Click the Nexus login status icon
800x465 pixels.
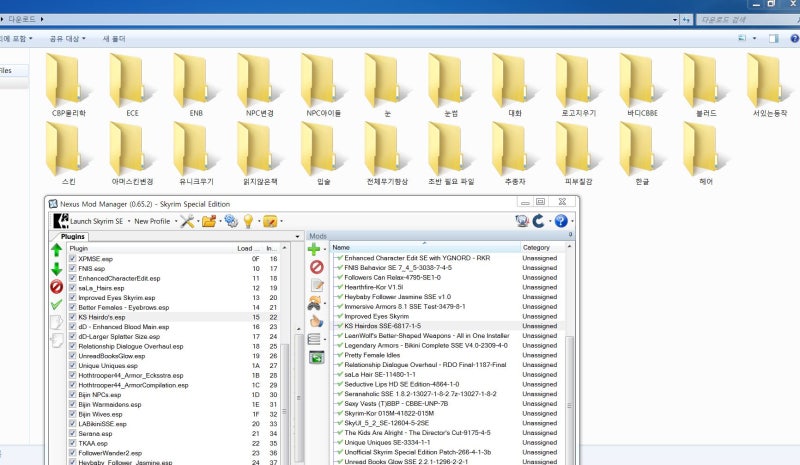(521, 221)
